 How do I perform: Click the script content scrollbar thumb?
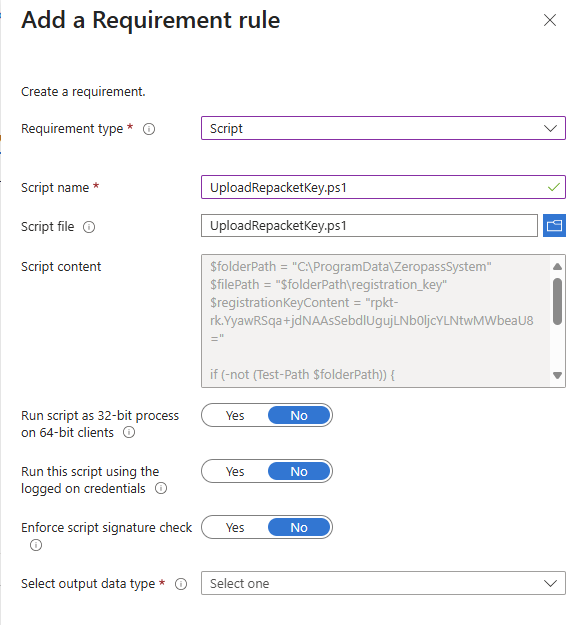(x=557, y=301)
